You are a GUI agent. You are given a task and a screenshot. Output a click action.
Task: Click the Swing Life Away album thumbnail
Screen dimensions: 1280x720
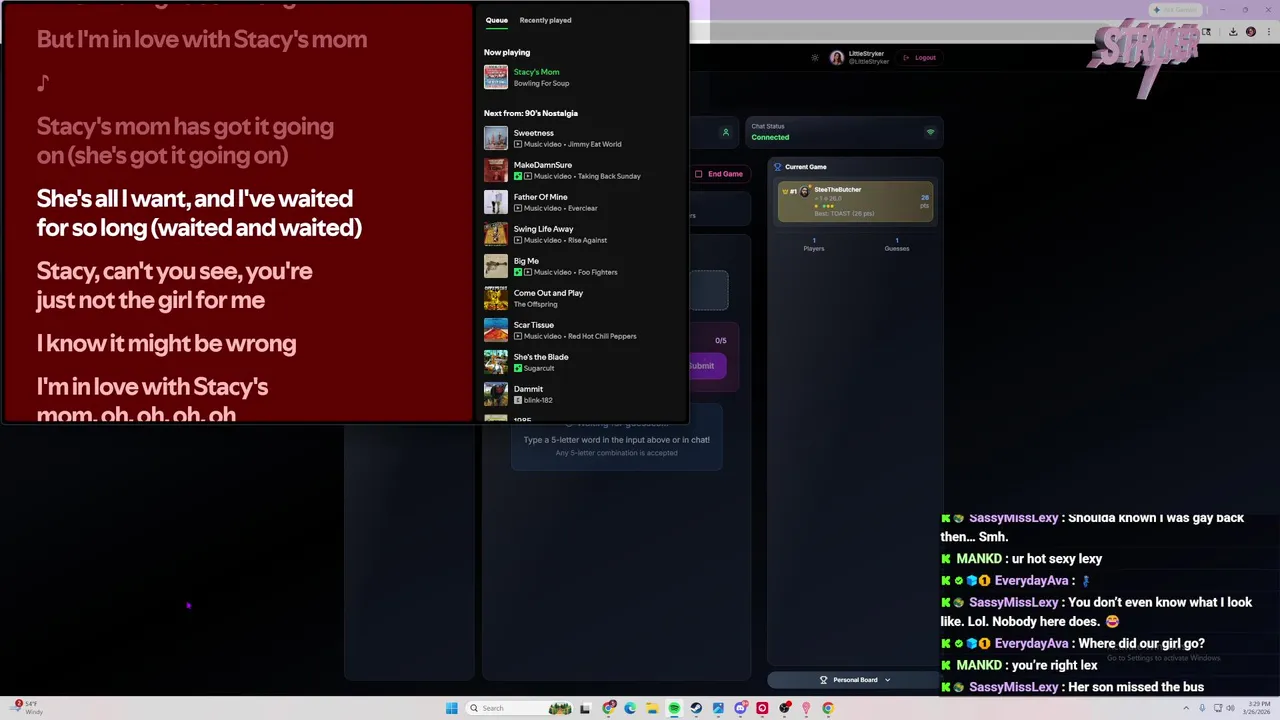click(496, 234)
